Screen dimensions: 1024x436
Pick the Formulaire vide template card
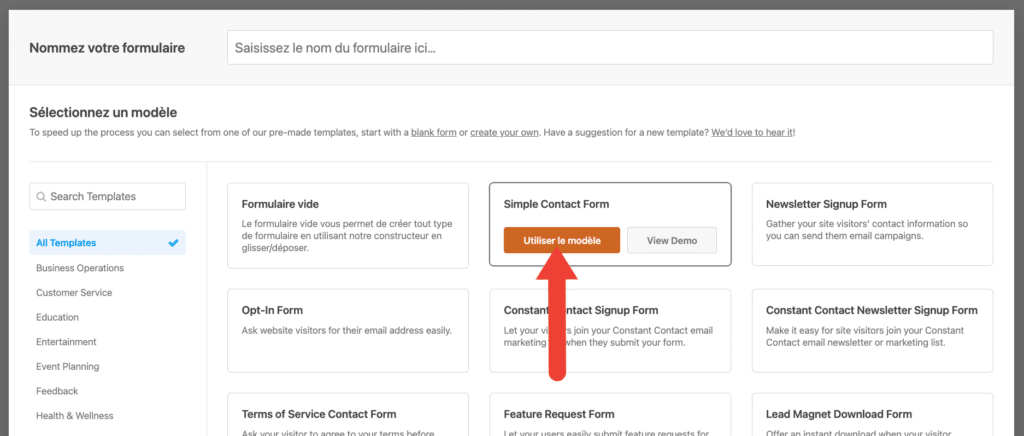click(348, 225)
